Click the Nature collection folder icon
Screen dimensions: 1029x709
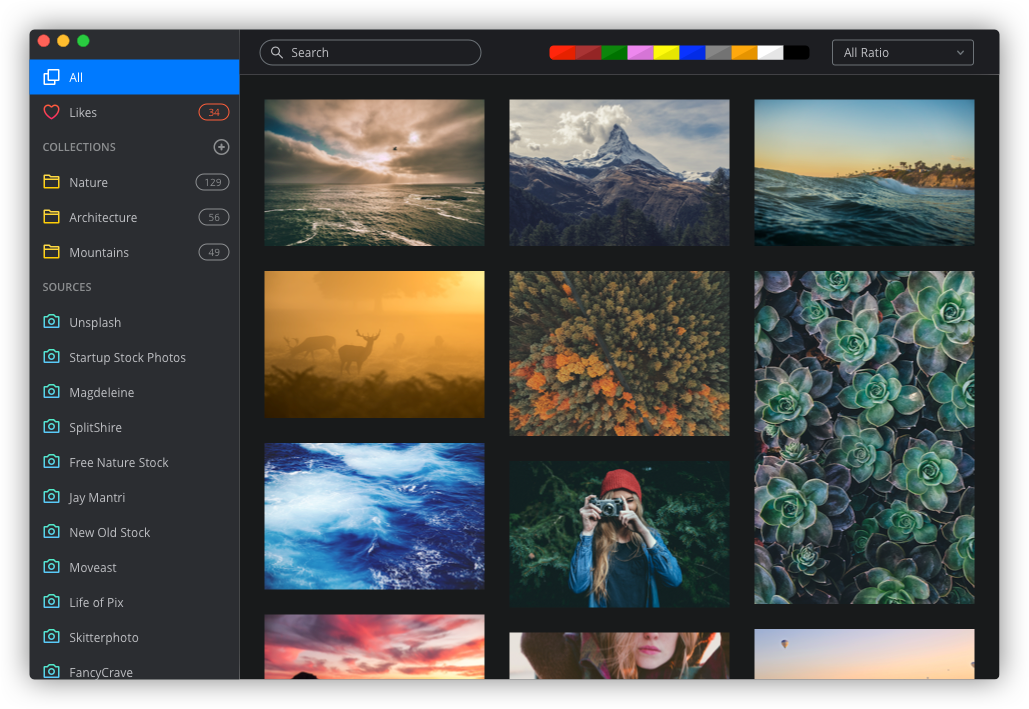[x=52, y=182]
